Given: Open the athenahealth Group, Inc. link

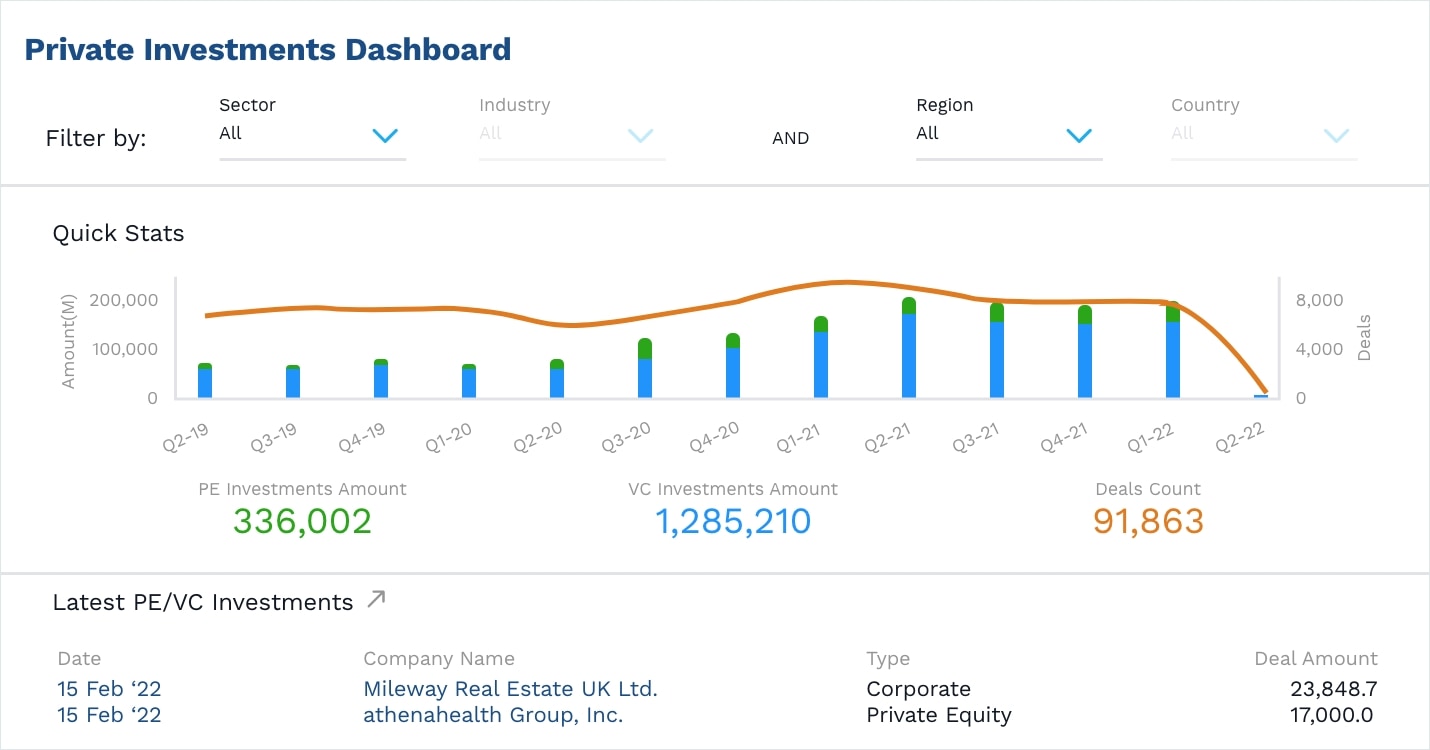Looking at the screenshot, I should point(492,715).
